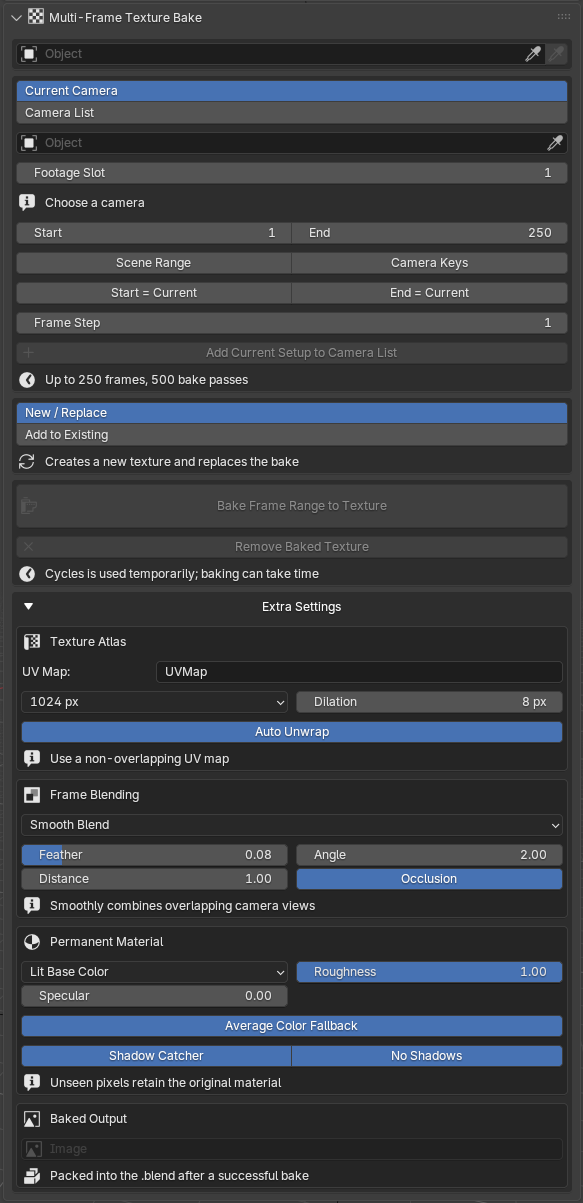Toggle Average Color Fallback

pos(292,1026)
